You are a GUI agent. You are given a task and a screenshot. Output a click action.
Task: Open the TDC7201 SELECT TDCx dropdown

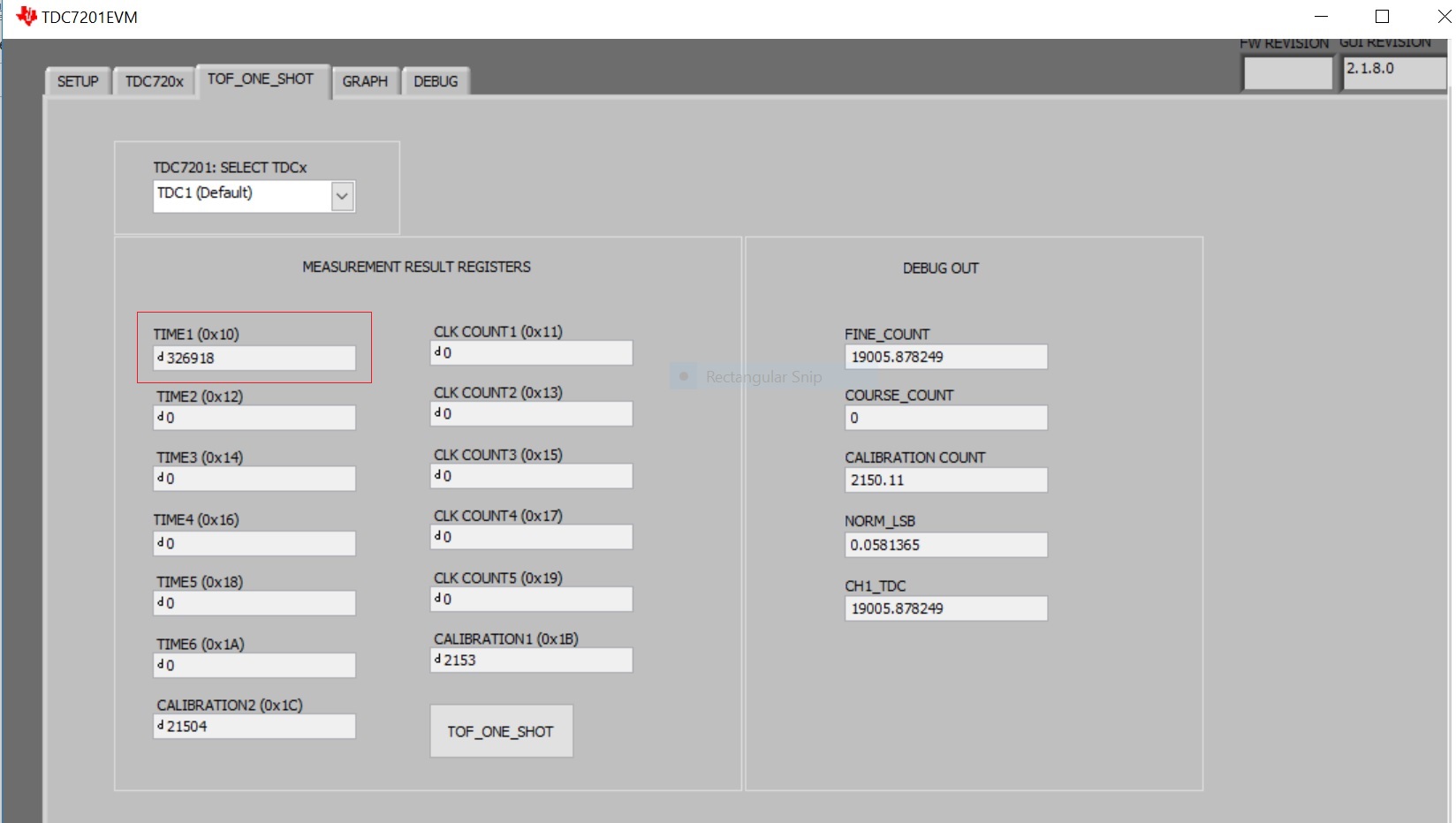[343, 195]
